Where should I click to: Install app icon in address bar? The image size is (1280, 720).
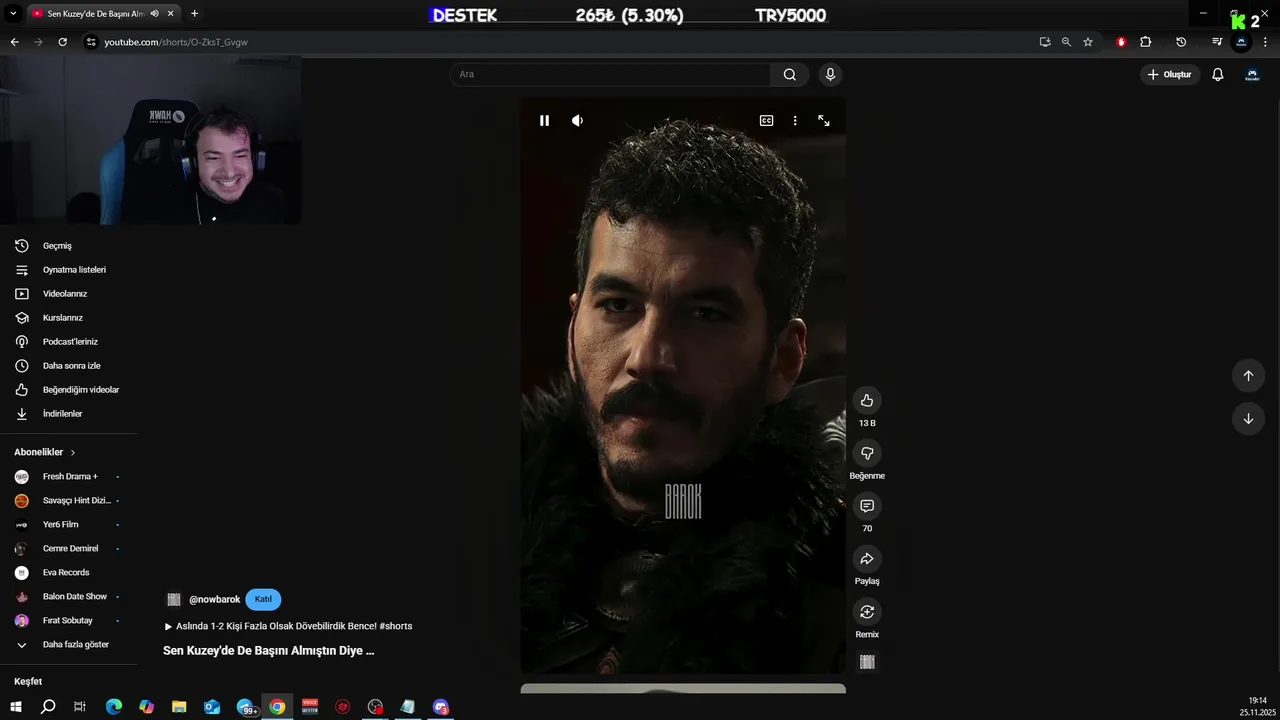point(1045,42)
